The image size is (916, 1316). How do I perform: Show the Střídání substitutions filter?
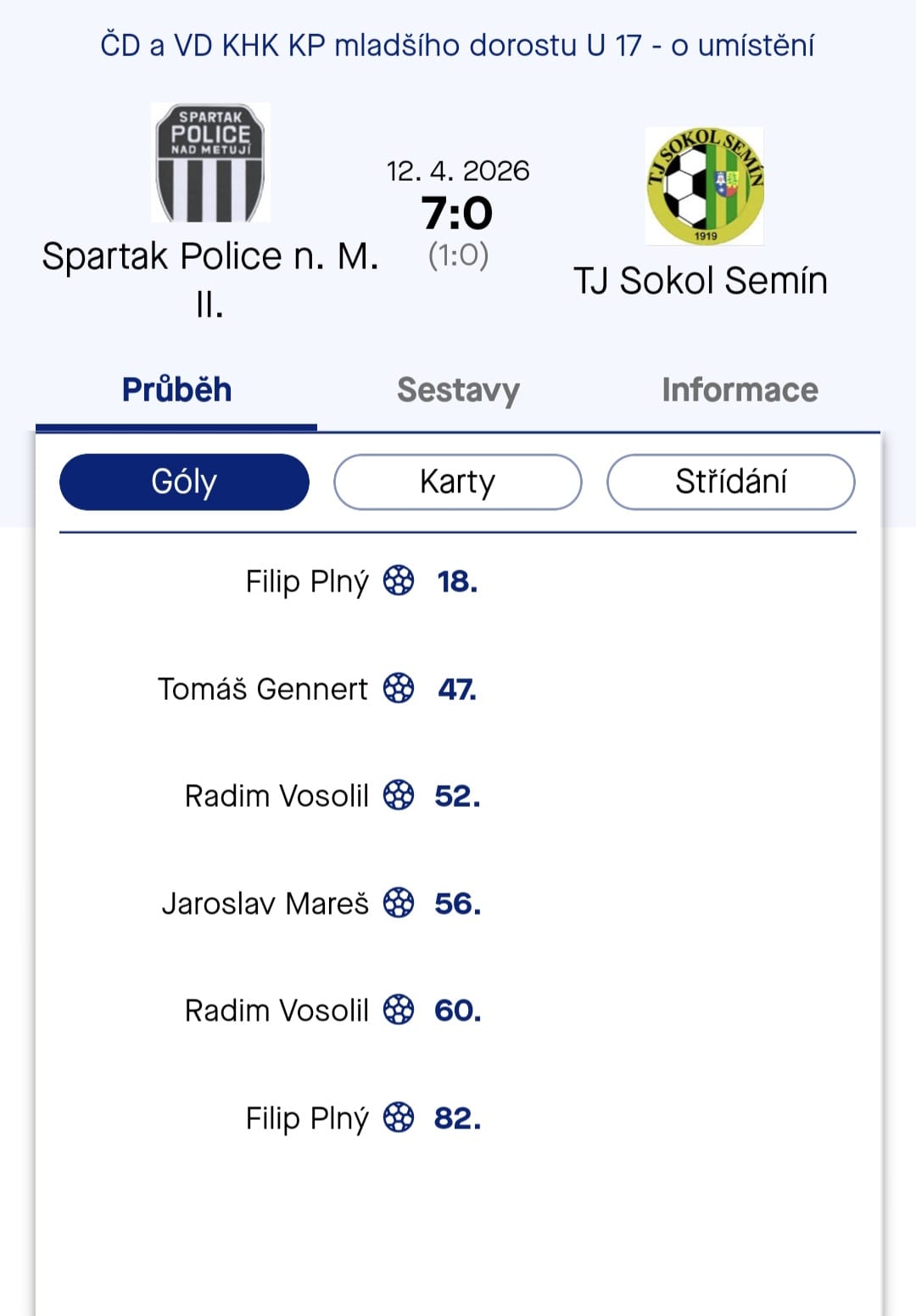coord(730,482)
